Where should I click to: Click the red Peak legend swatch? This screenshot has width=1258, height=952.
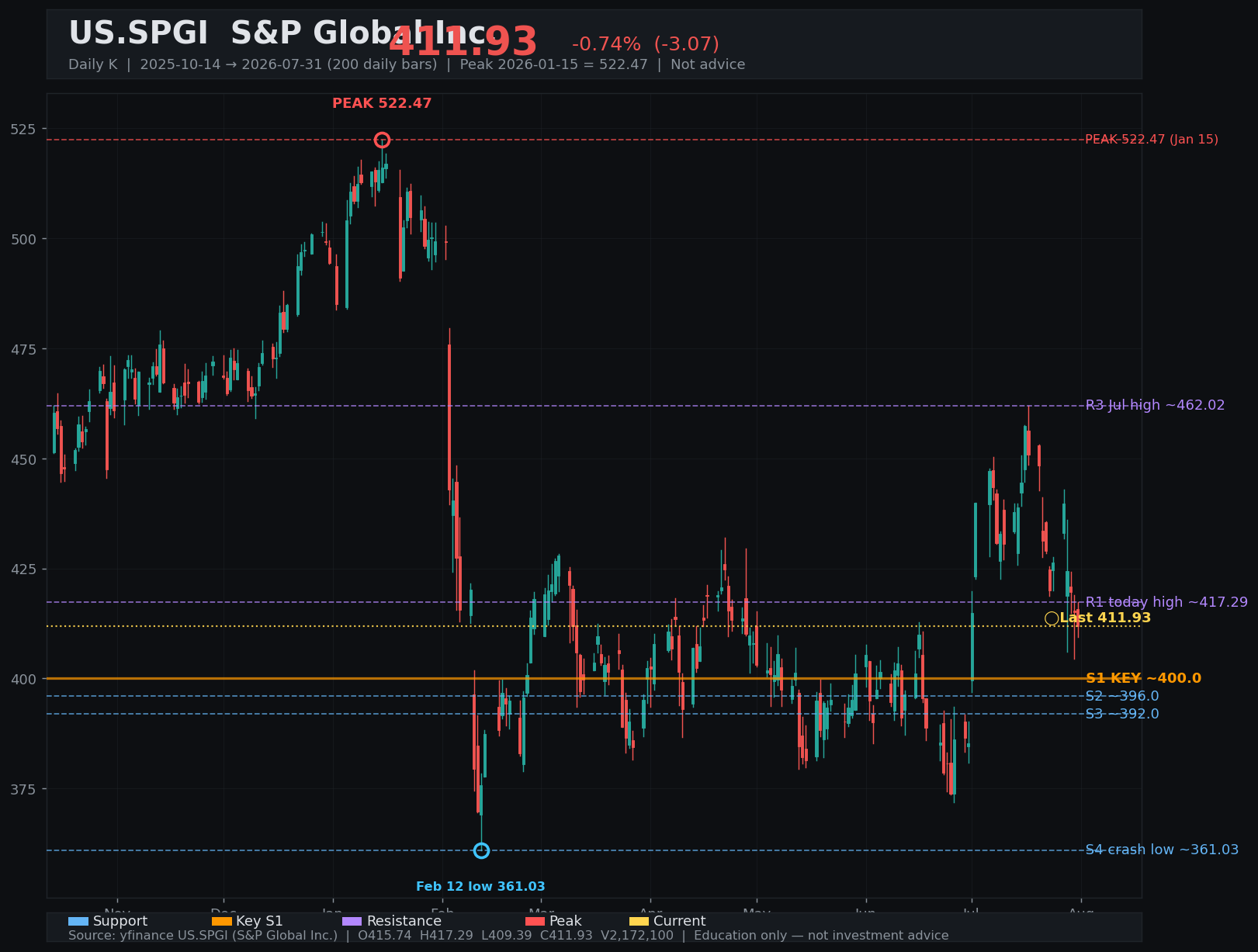point(535,921)
